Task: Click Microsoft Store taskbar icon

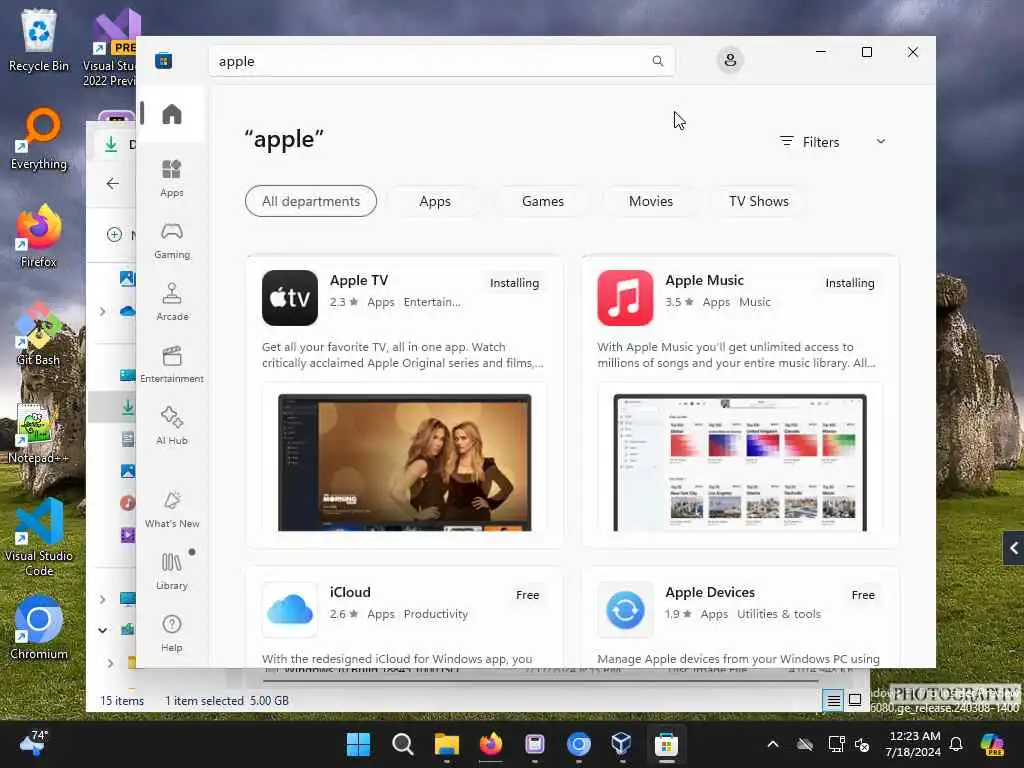Action: 666,744
